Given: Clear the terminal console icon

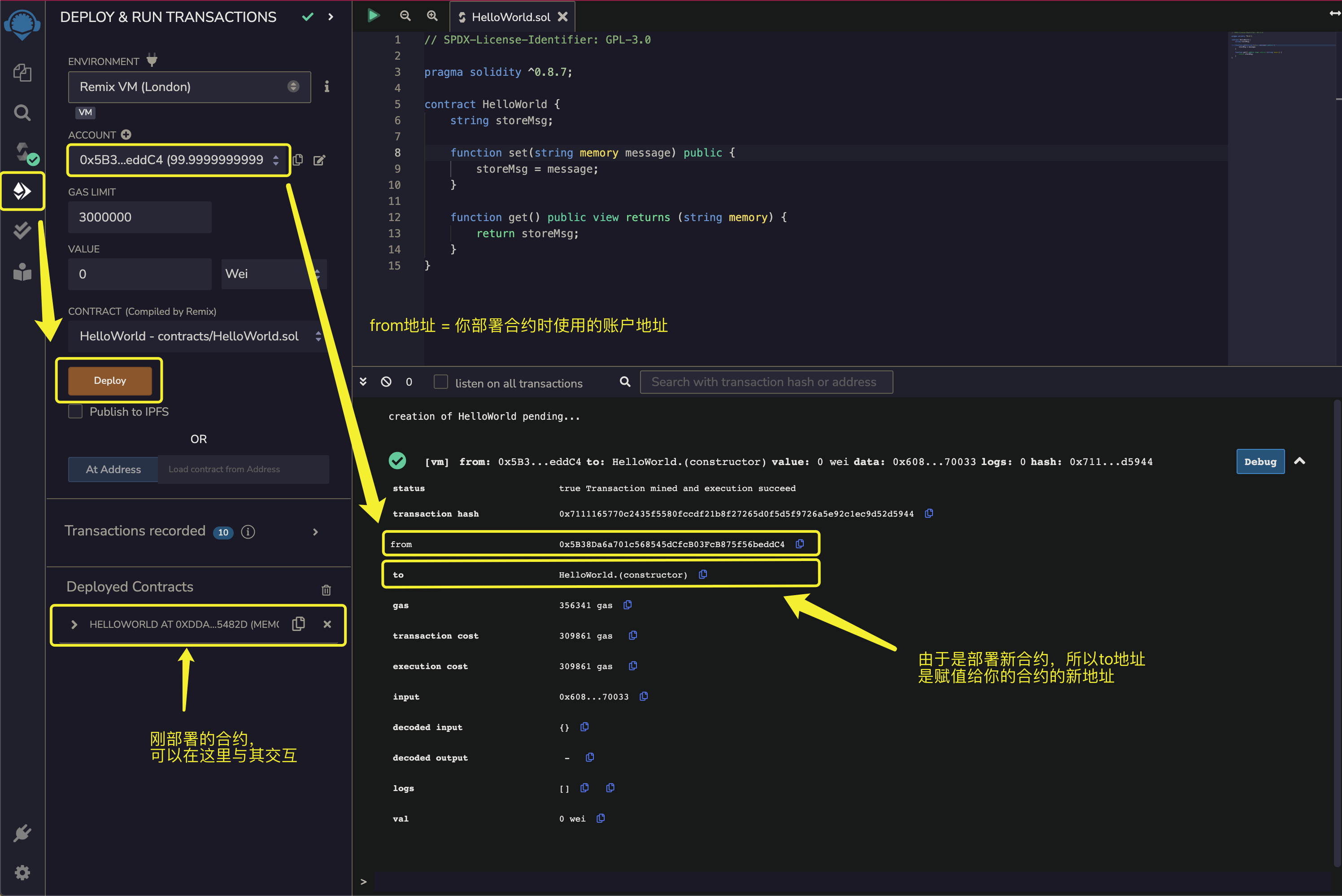Looking at the screenshot, I should [386, 382].
